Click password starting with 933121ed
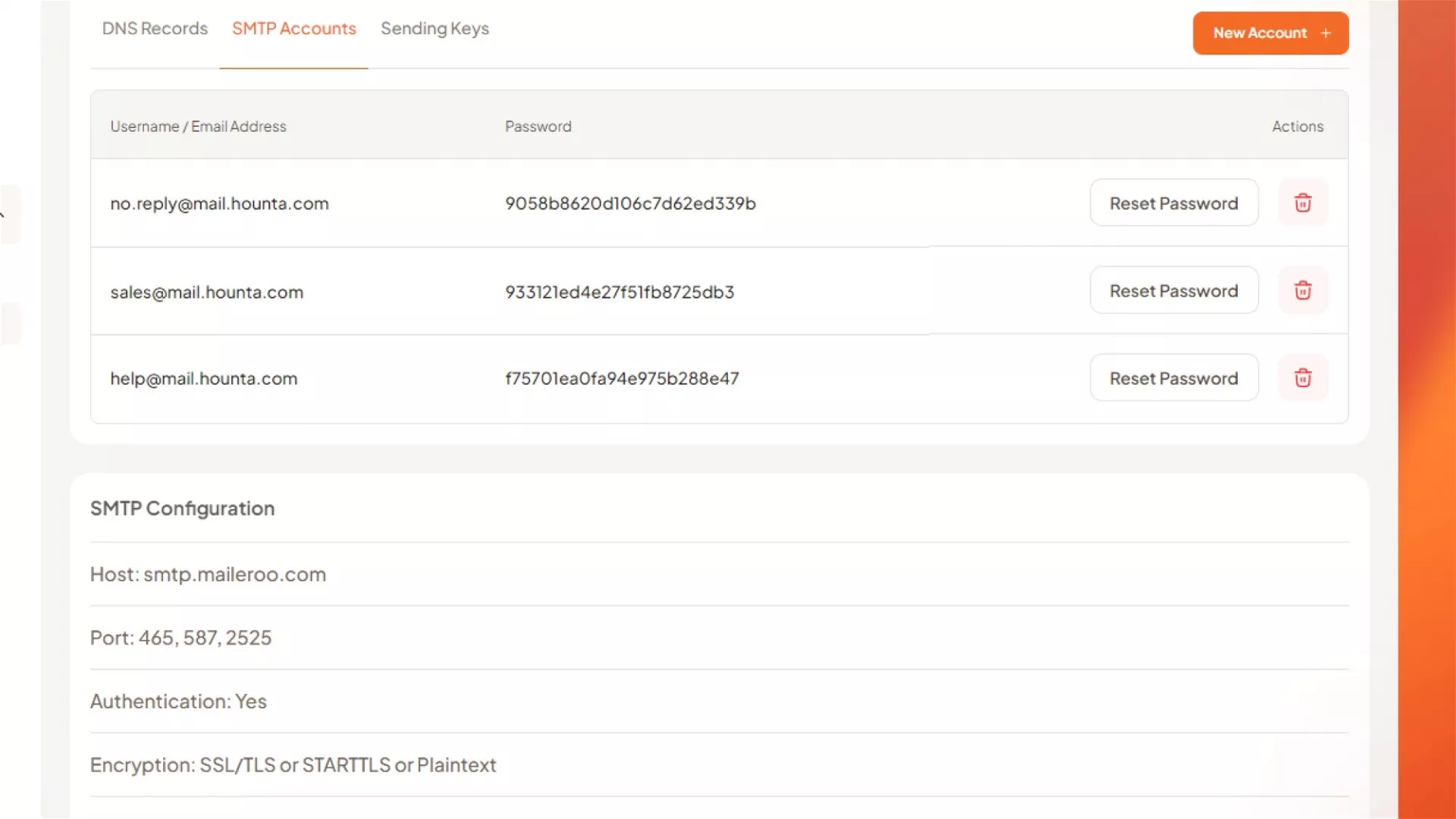Screen dimensions: 1456x819 pos(619,292)
